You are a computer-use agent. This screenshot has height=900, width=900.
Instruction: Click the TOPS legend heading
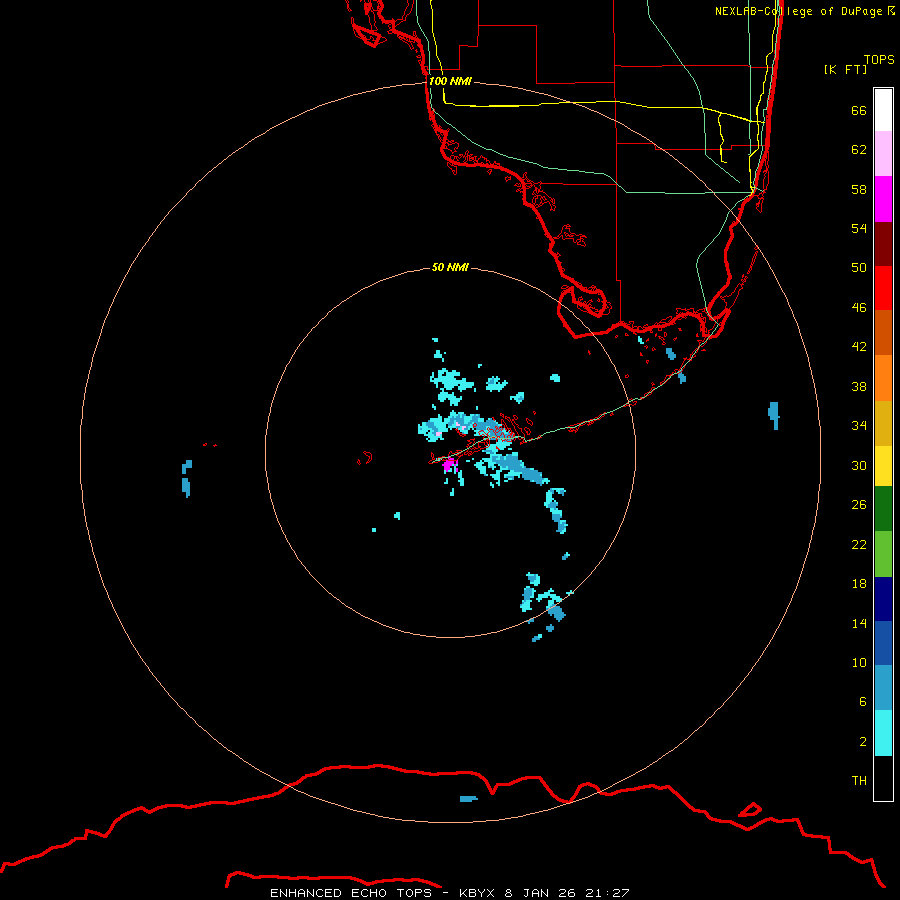coord(879,59)
